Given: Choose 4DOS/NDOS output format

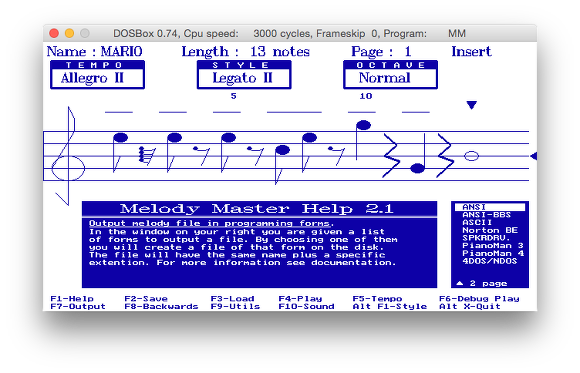Looking at the screenshot, I should (x=489, y=261).
